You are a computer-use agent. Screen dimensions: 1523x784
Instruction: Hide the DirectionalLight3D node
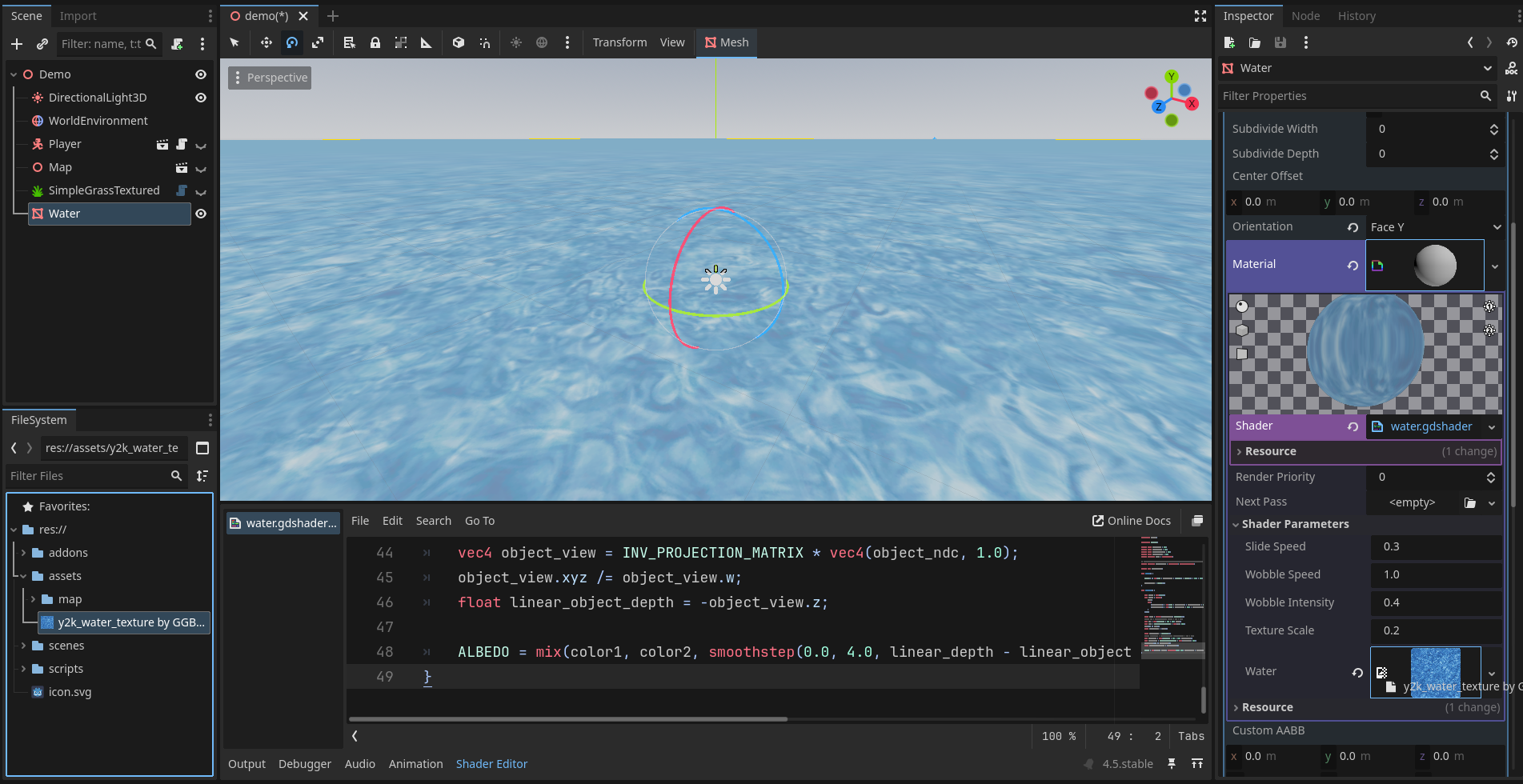coord(201,98)
